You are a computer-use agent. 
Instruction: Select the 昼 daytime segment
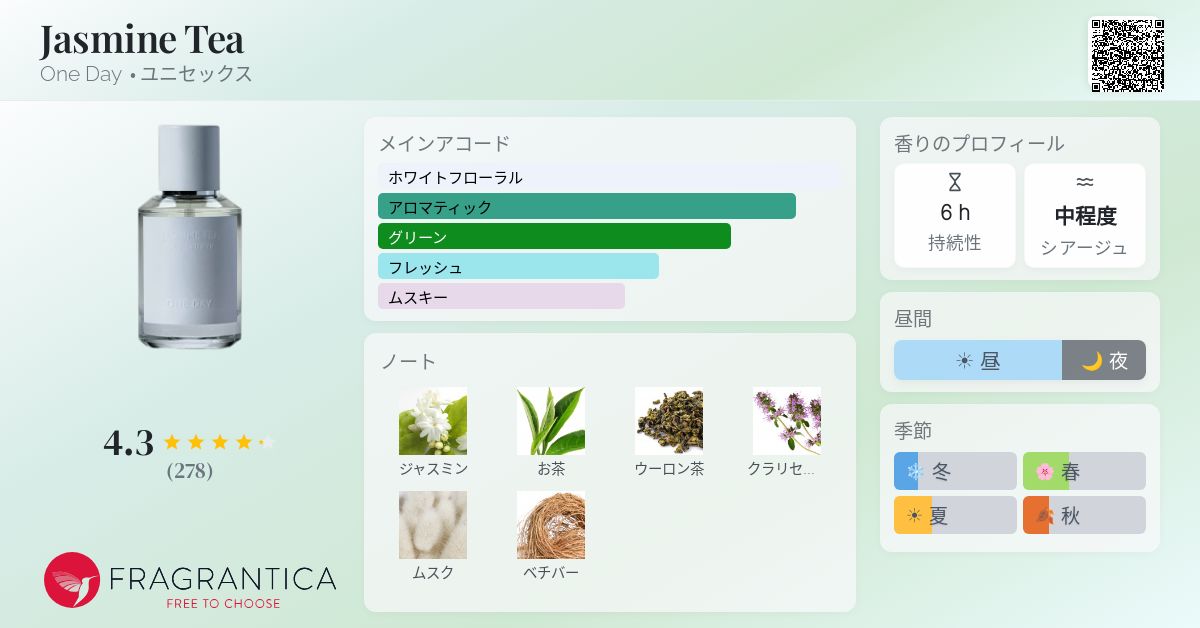[x=978, y=360]
